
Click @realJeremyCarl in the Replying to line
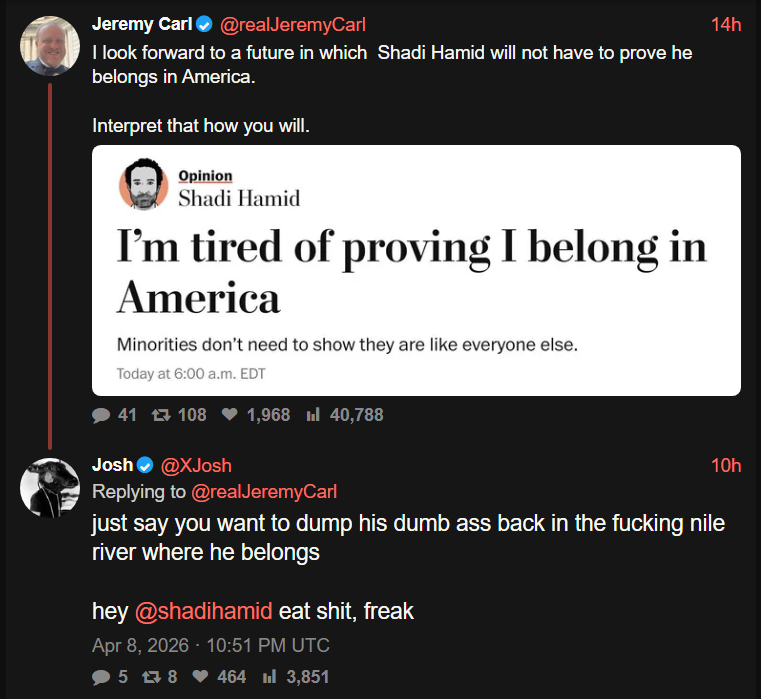[264, 491]
